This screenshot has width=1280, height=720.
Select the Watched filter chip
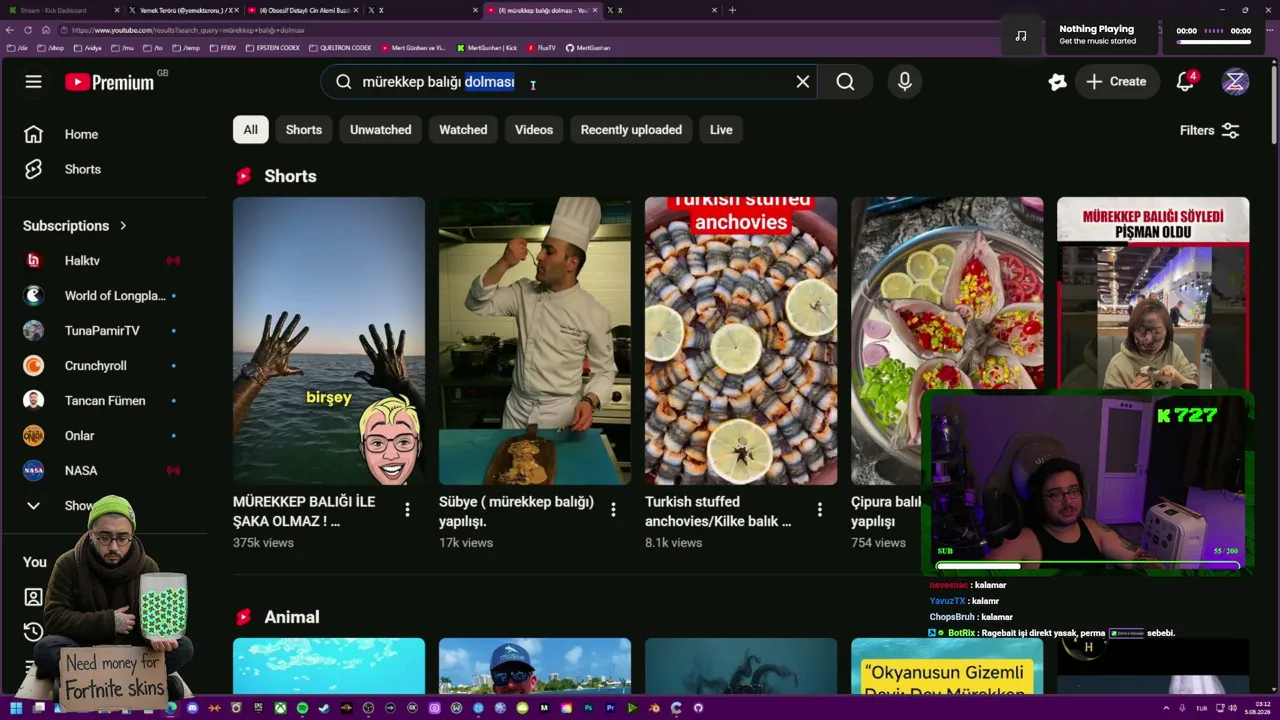pyautogui.click(x=463, y=130)
